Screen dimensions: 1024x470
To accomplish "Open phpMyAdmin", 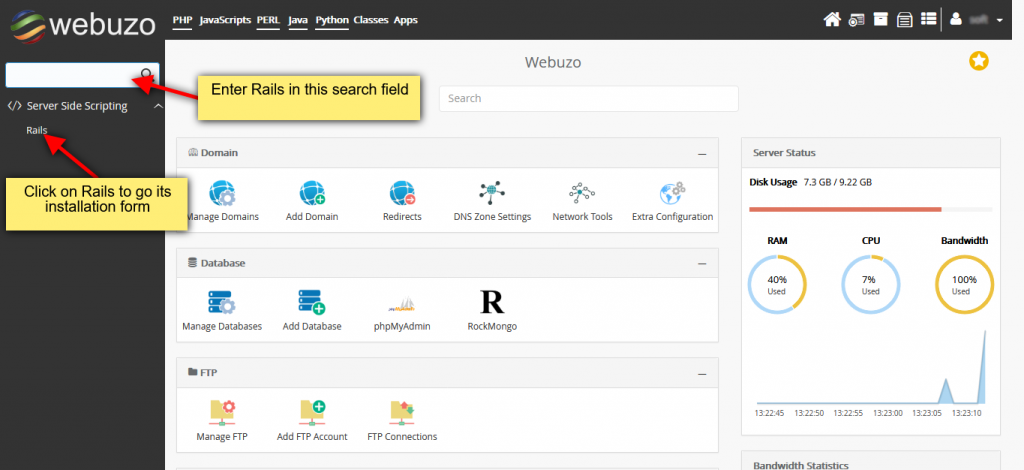I will (401, 303).
